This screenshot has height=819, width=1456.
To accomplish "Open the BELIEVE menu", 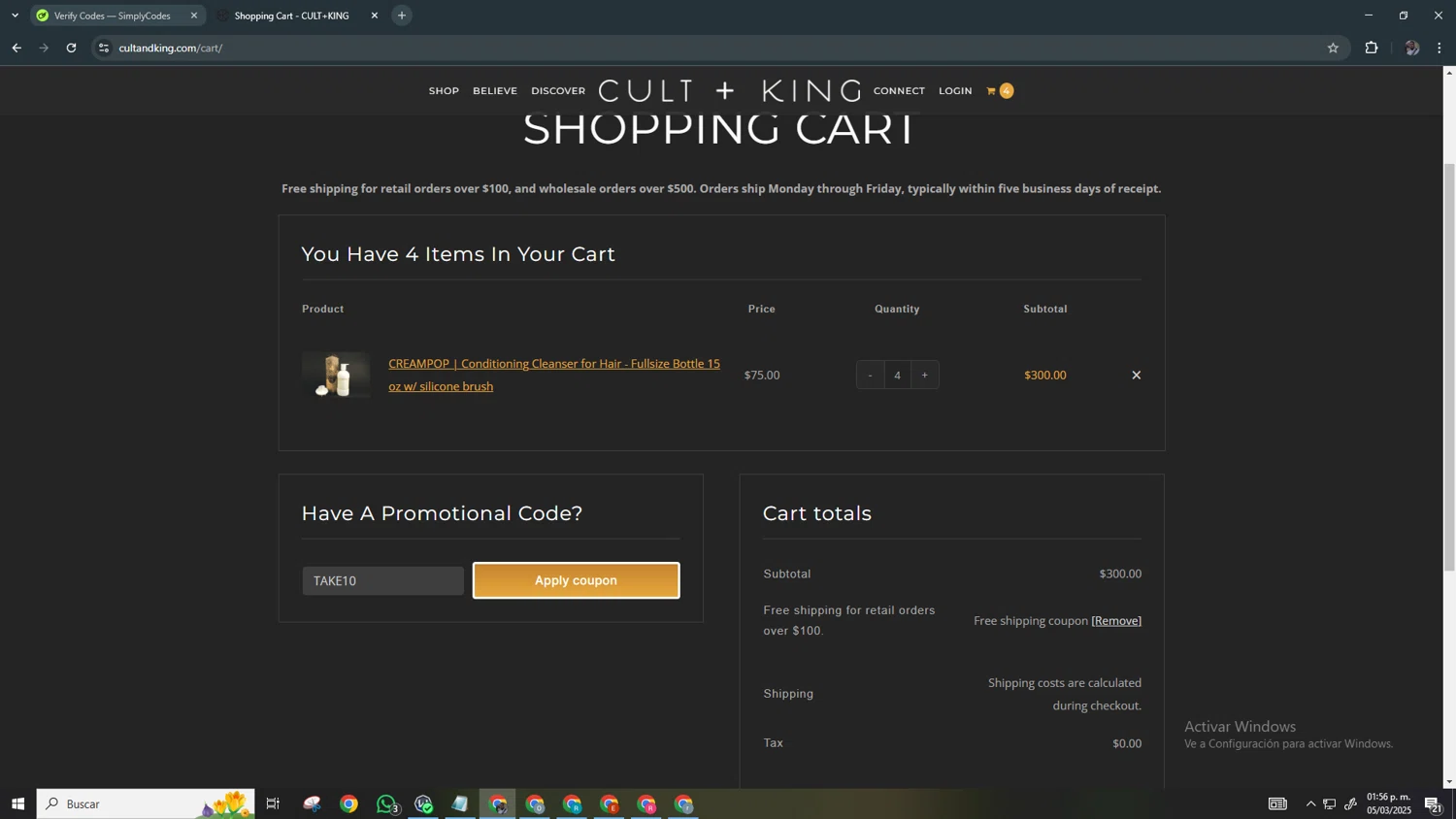I will pos(495,91).
